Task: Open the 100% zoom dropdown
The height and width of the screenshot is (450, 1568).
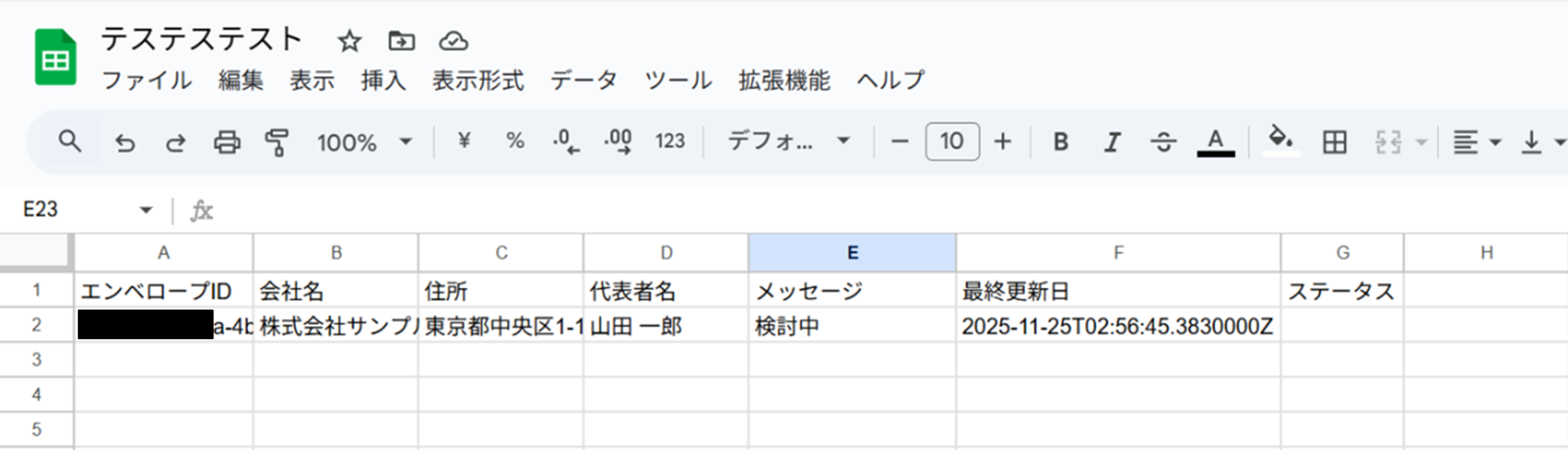Action: [x=364, y=142]
